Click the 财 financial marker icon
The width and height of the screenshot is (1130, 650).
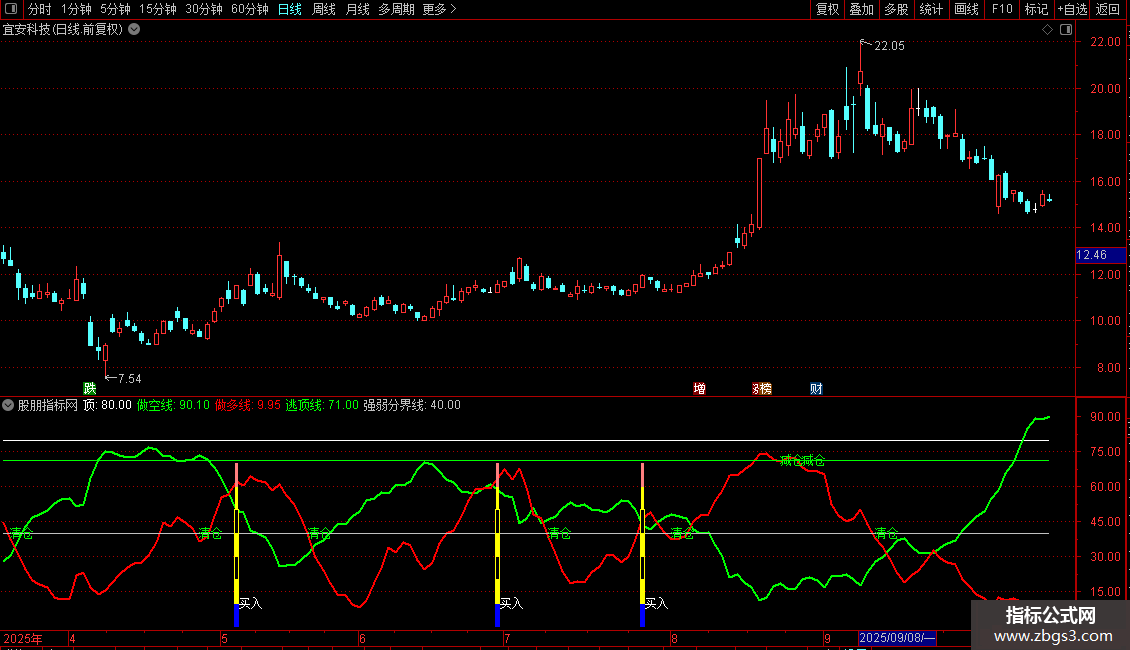point(816,389)
